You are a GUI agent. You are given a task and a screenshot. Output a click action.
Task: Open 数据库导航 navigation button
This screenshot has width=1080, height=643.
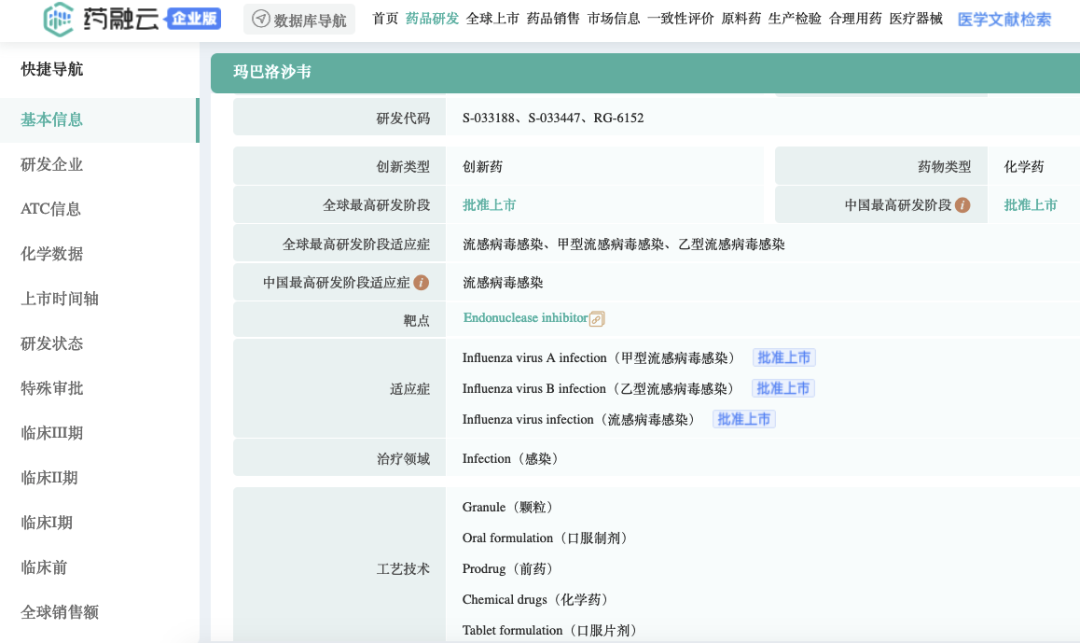click(x=300, y=19)
